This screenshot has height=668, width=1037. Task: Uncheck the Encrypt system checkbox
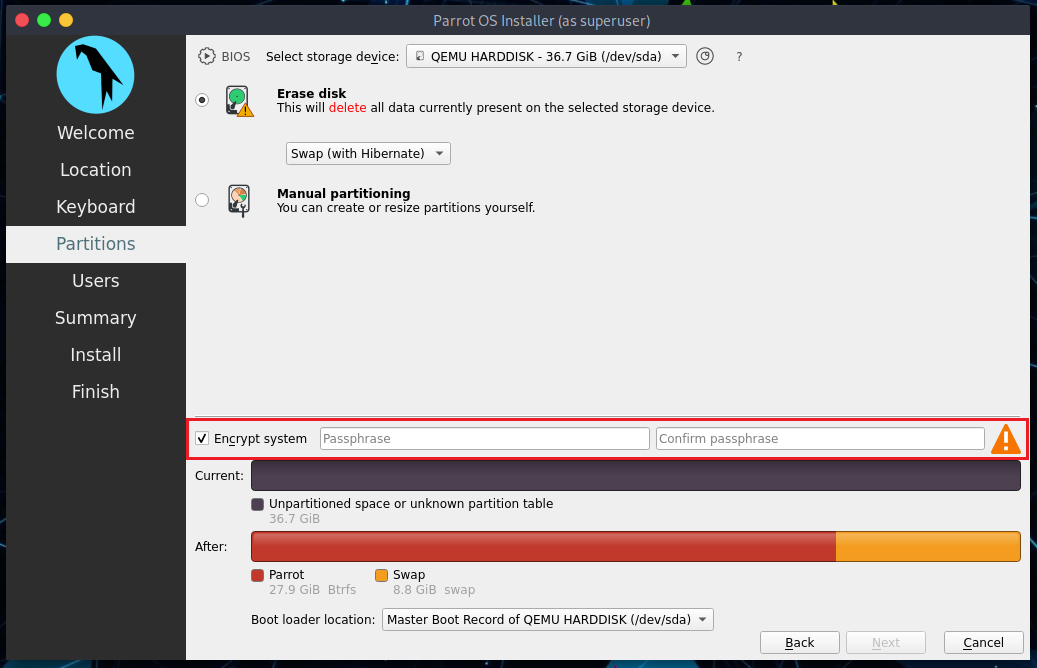[202, 438]
